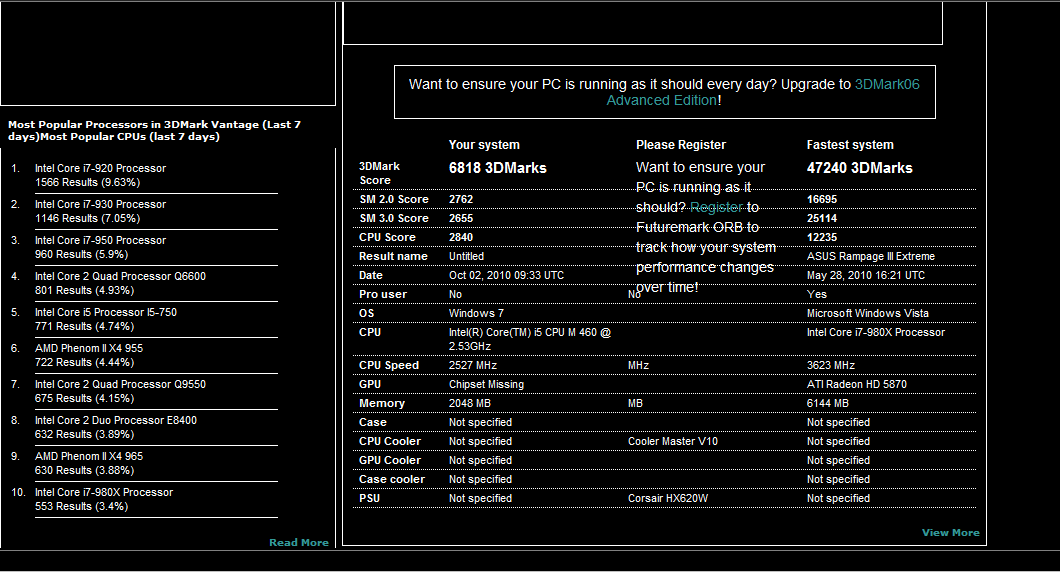
Task: Click memory value 6144 MB
Action: click(827, 403)
